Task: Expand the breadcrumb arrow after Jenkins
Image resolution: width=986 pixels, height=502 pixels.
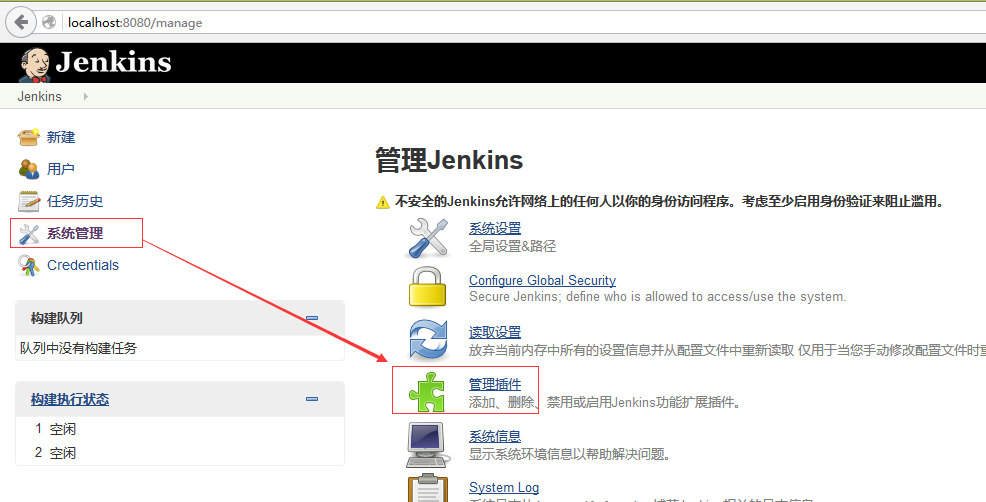Action: pos(86,96)
